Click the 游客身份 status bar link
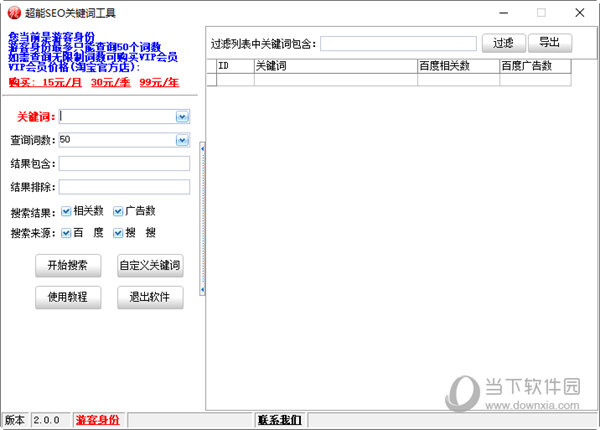The width and height of the screenshot is (600, 430). click(98, 420)
